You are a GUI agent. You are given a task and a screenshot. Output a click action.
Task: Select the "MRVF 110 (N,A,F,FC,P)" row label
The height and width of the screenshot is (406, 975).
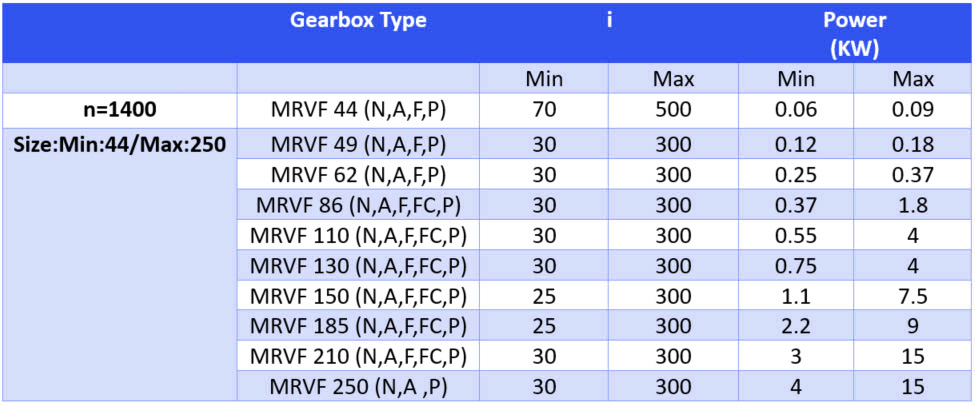point(358,235)
